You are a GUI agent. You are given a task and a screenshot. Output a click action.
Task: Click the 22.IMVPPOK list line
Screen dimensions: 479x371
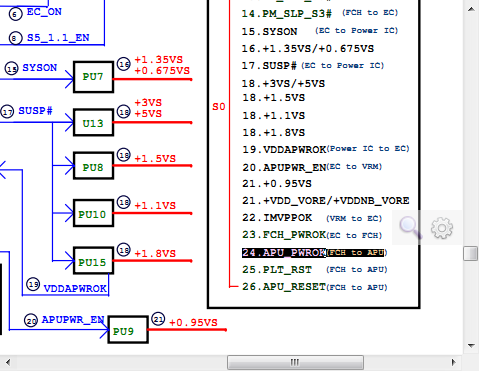[x=312, y=218]
